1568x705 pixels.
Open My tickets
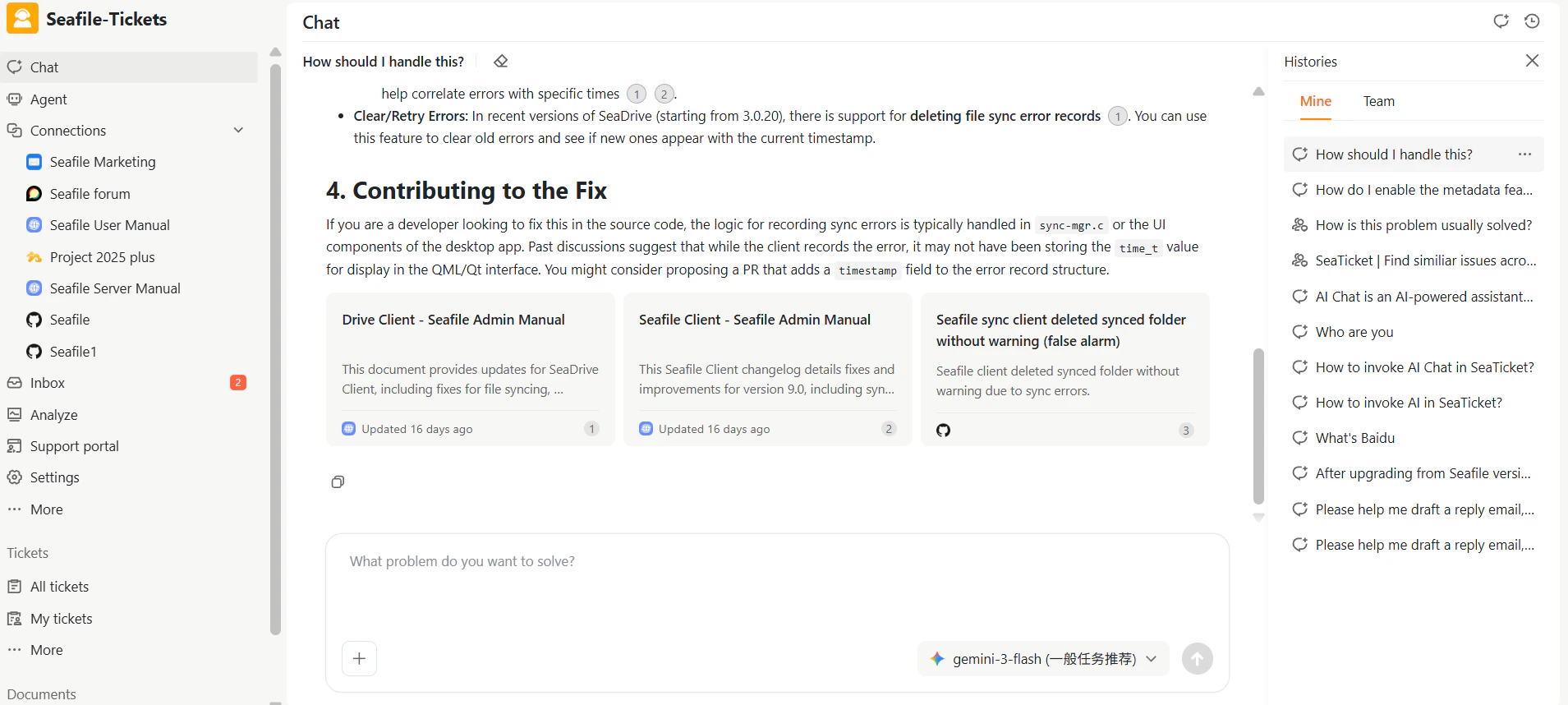(129, 619)
